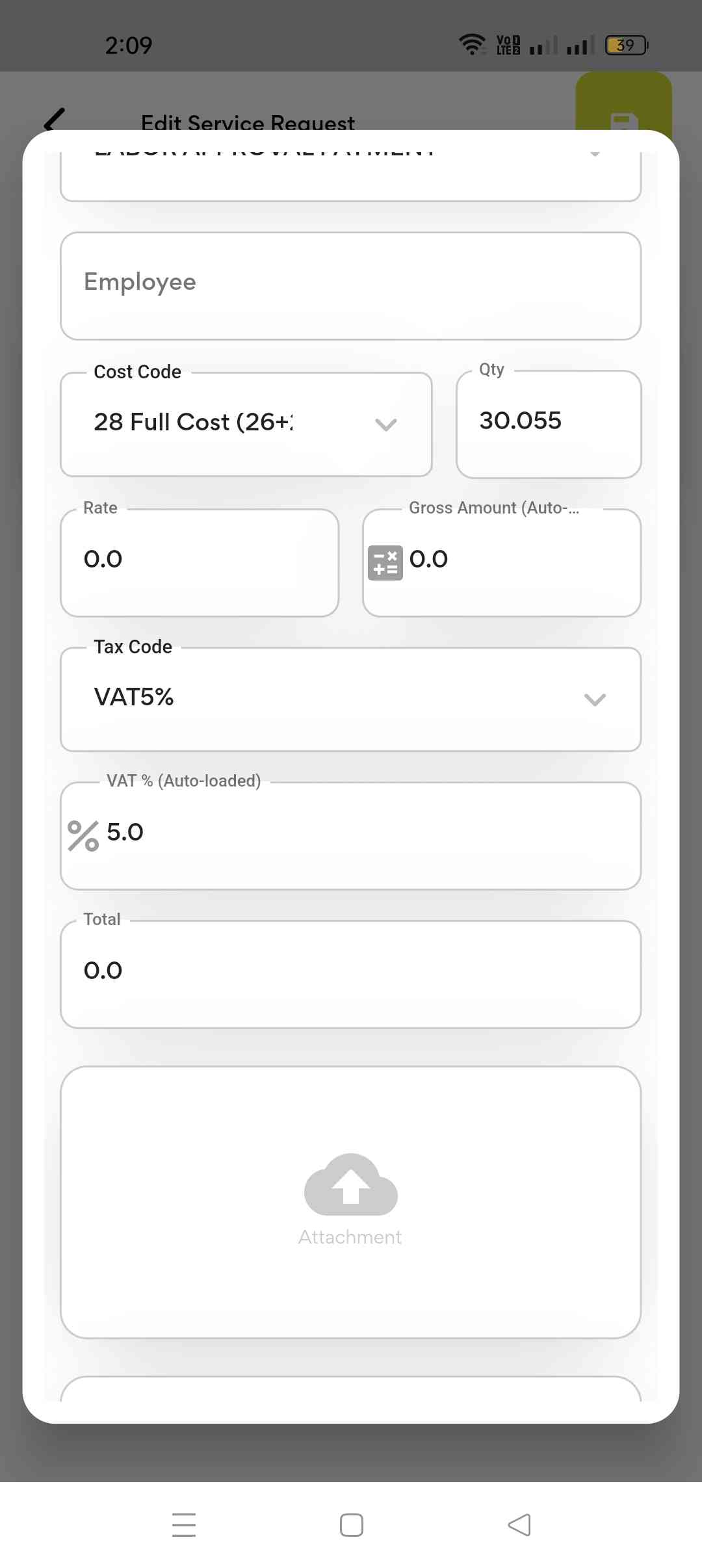Viewport: 702px width, 1568px height.
Task: Select the VAT5% tax code value
Action: [135, 698]
